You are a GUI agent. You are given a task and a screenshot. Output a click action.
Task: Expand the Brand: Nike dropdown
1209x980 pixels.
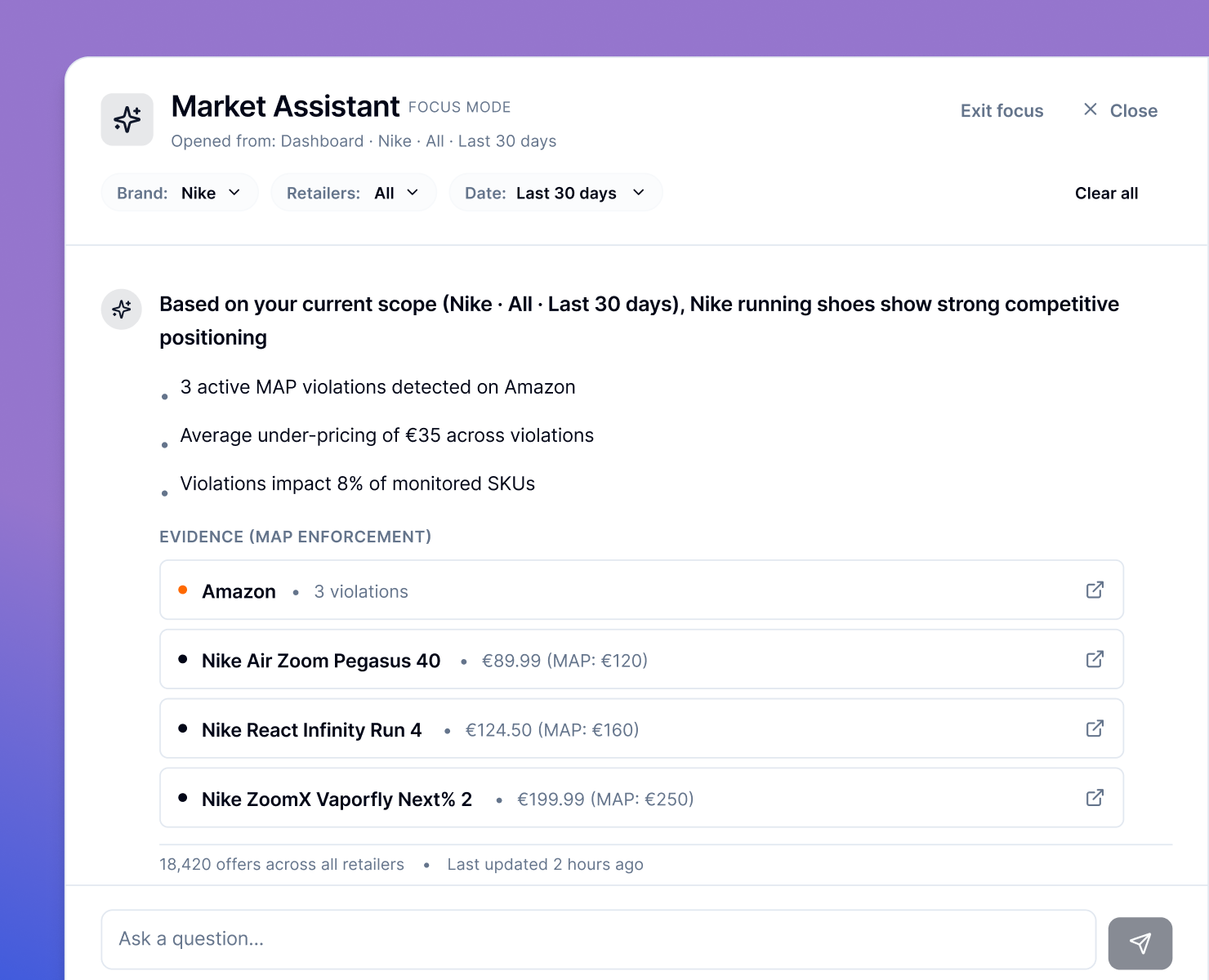[180, 193]
